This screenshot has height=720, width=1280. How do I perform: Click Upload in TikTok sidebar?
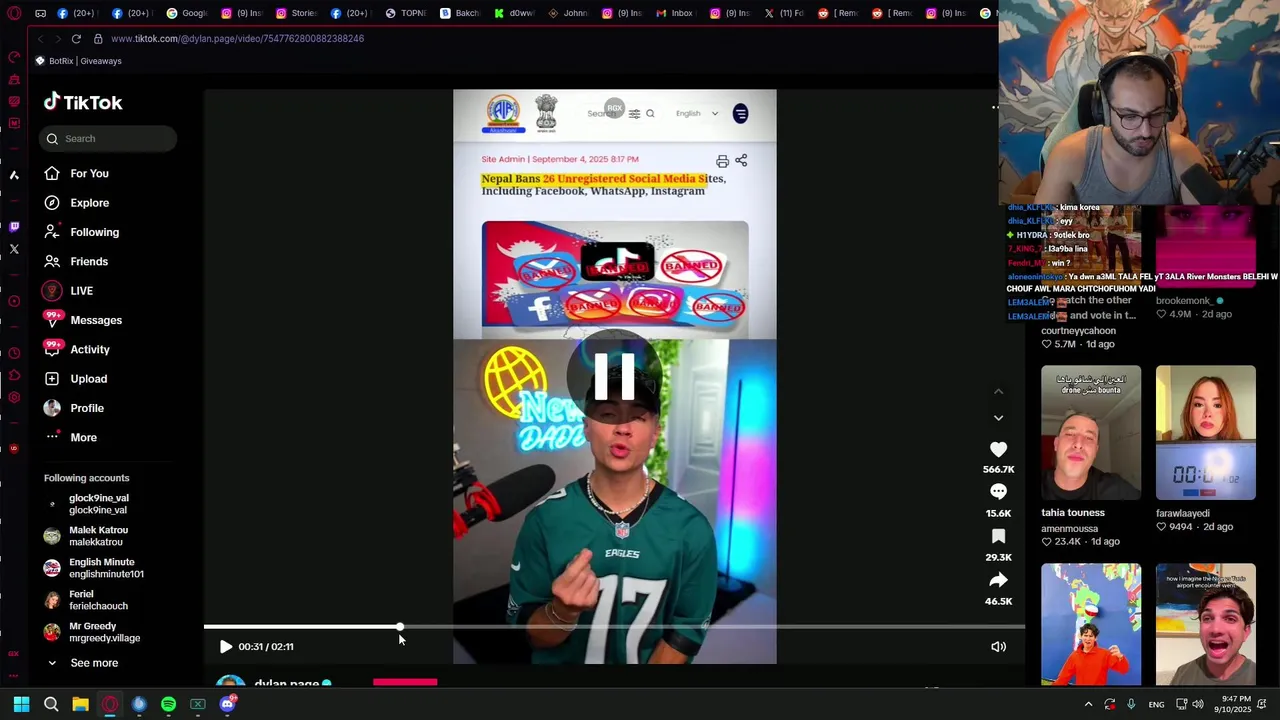(75, 379)
